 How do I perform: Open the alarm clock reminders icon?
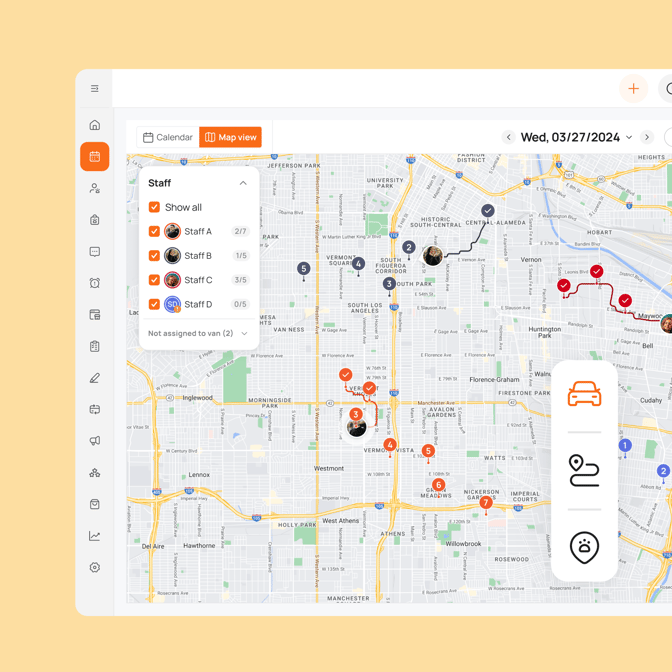(95, 283)
